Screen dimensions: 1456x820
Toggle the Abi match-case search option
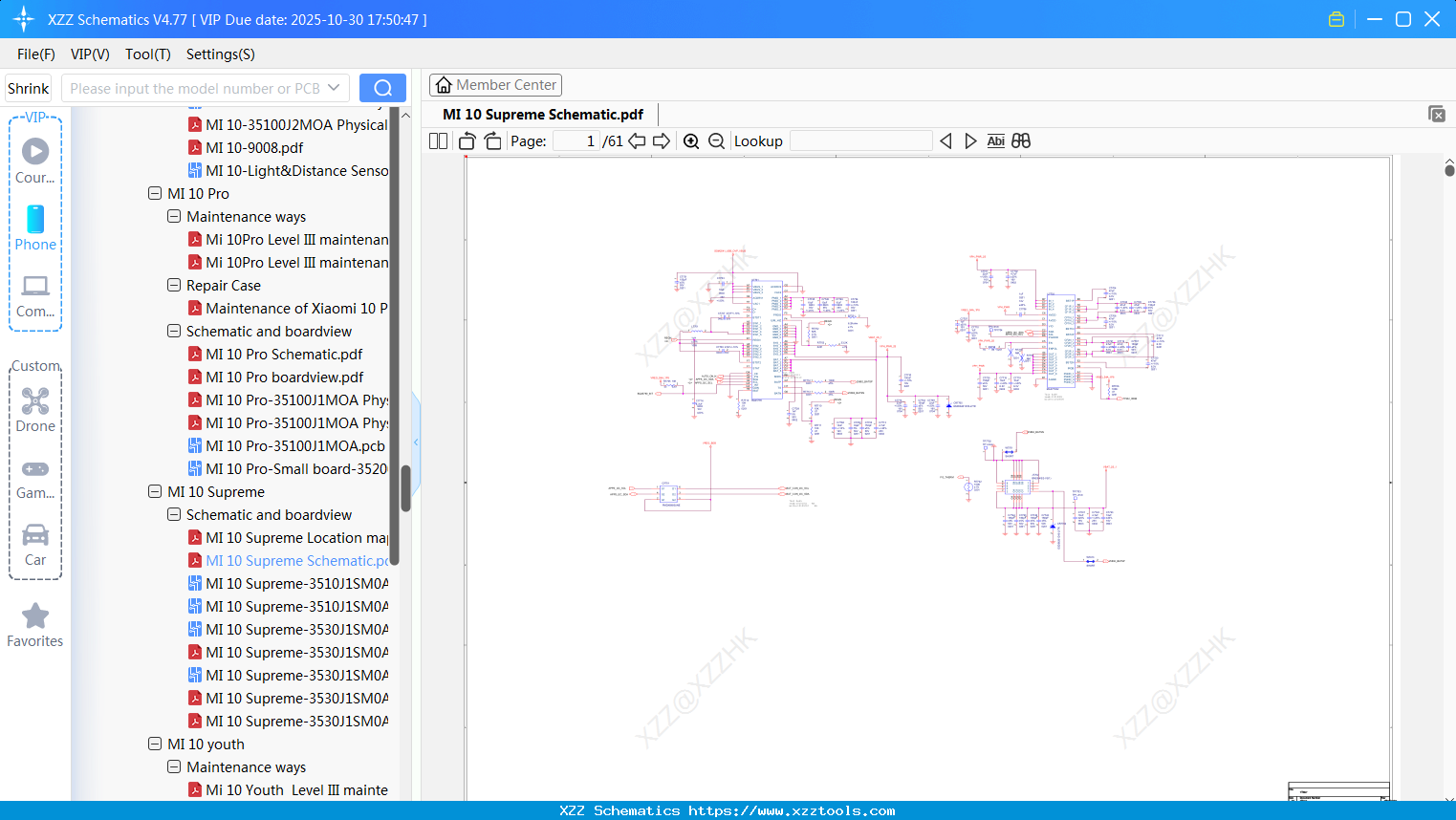tap(996, 140)
